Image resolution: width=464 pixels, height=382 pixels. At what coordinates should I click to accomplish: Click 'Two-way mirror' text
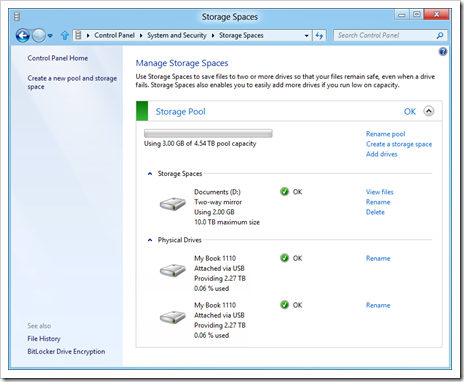click(218, 202)
